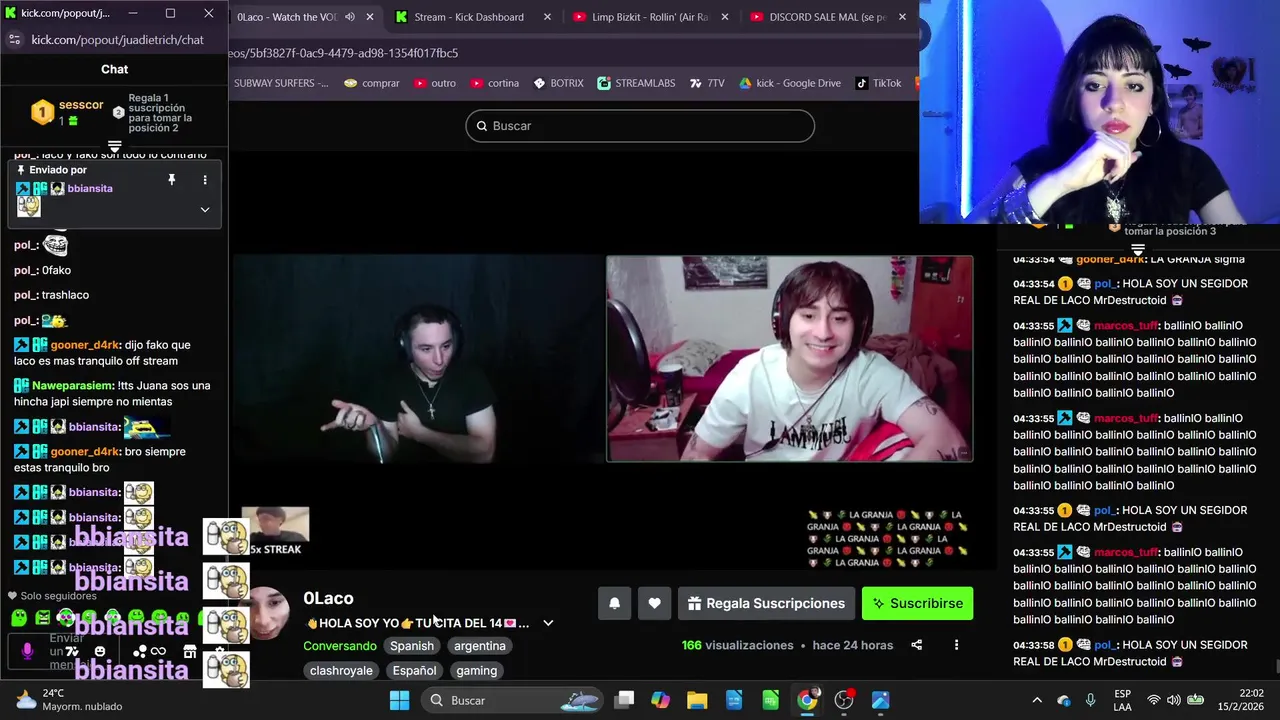Viewport: 1280px width, 720px height.
Task: Click the green Suscribirse button
Action: (x=917, y=603)
